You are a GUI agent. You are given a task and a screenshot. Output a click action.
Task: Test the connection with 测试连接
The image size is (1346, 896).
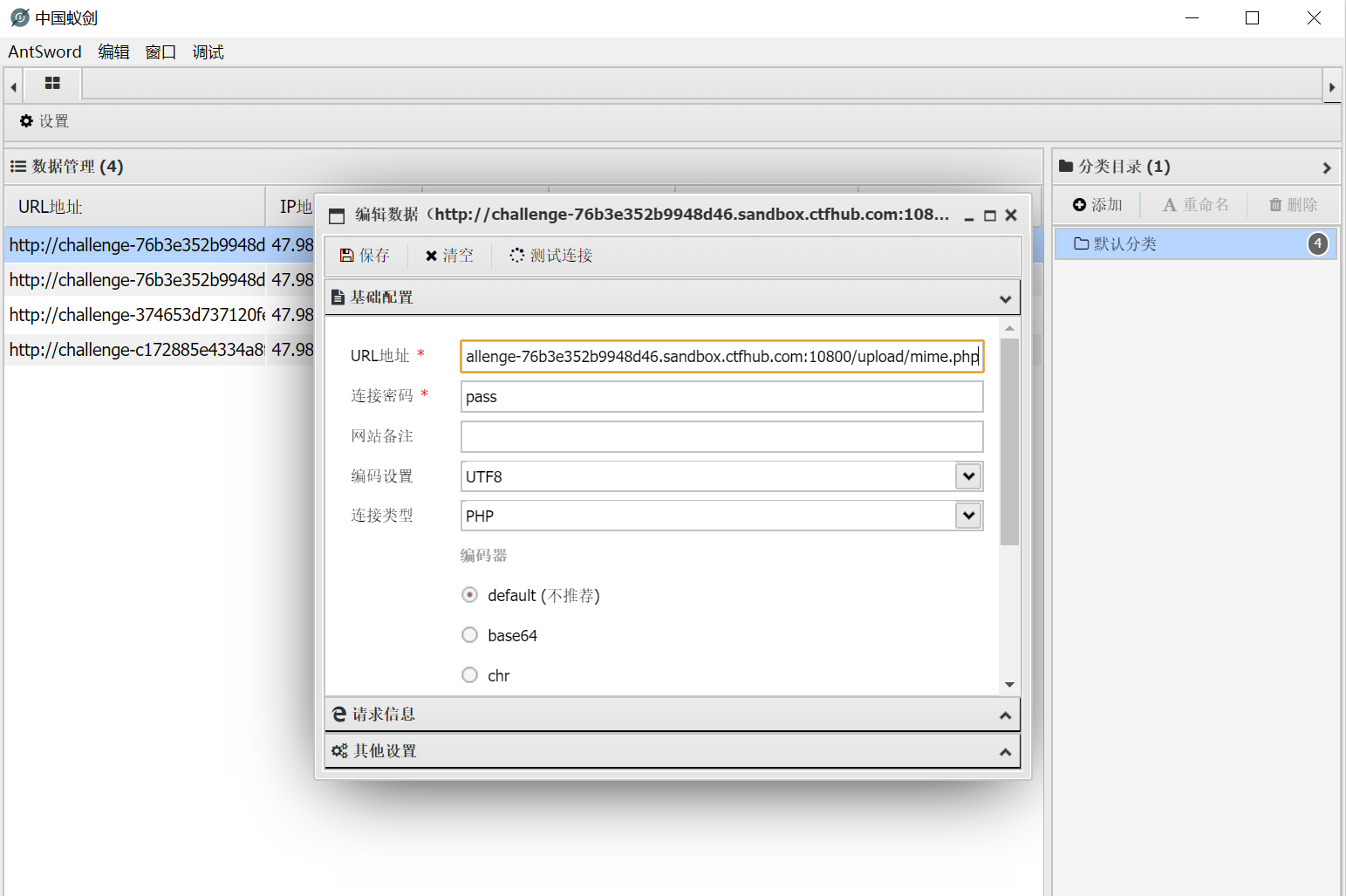[551, 256]
